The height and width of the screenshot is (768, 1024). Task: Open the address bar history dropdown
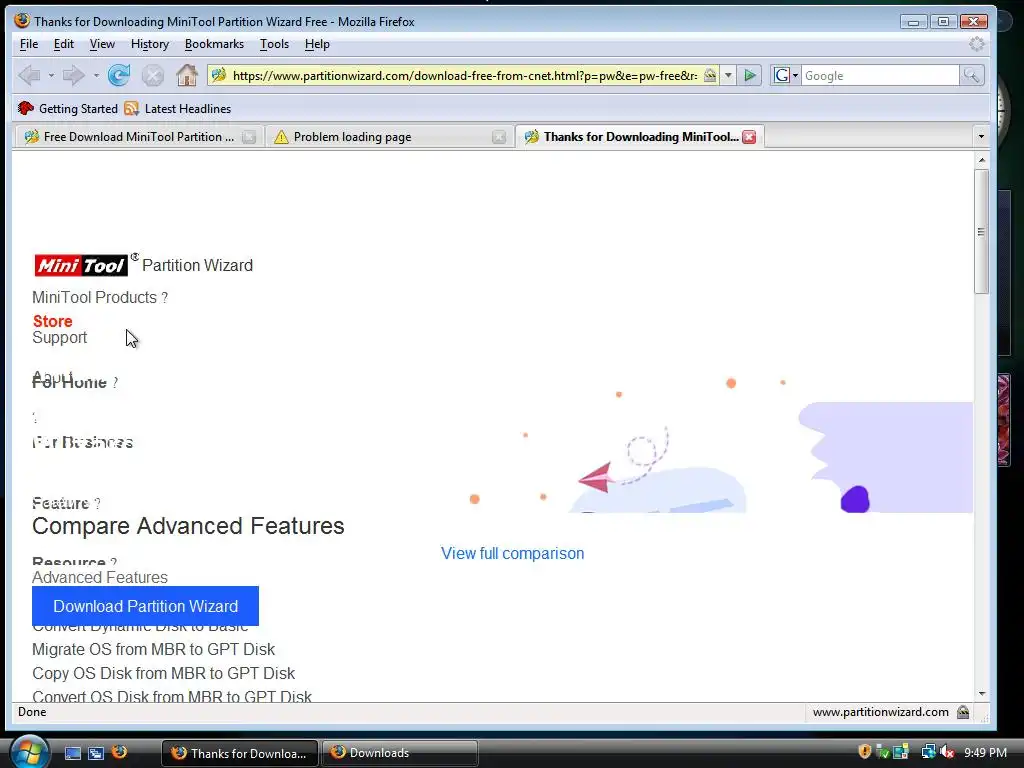(x=728, y=76)
